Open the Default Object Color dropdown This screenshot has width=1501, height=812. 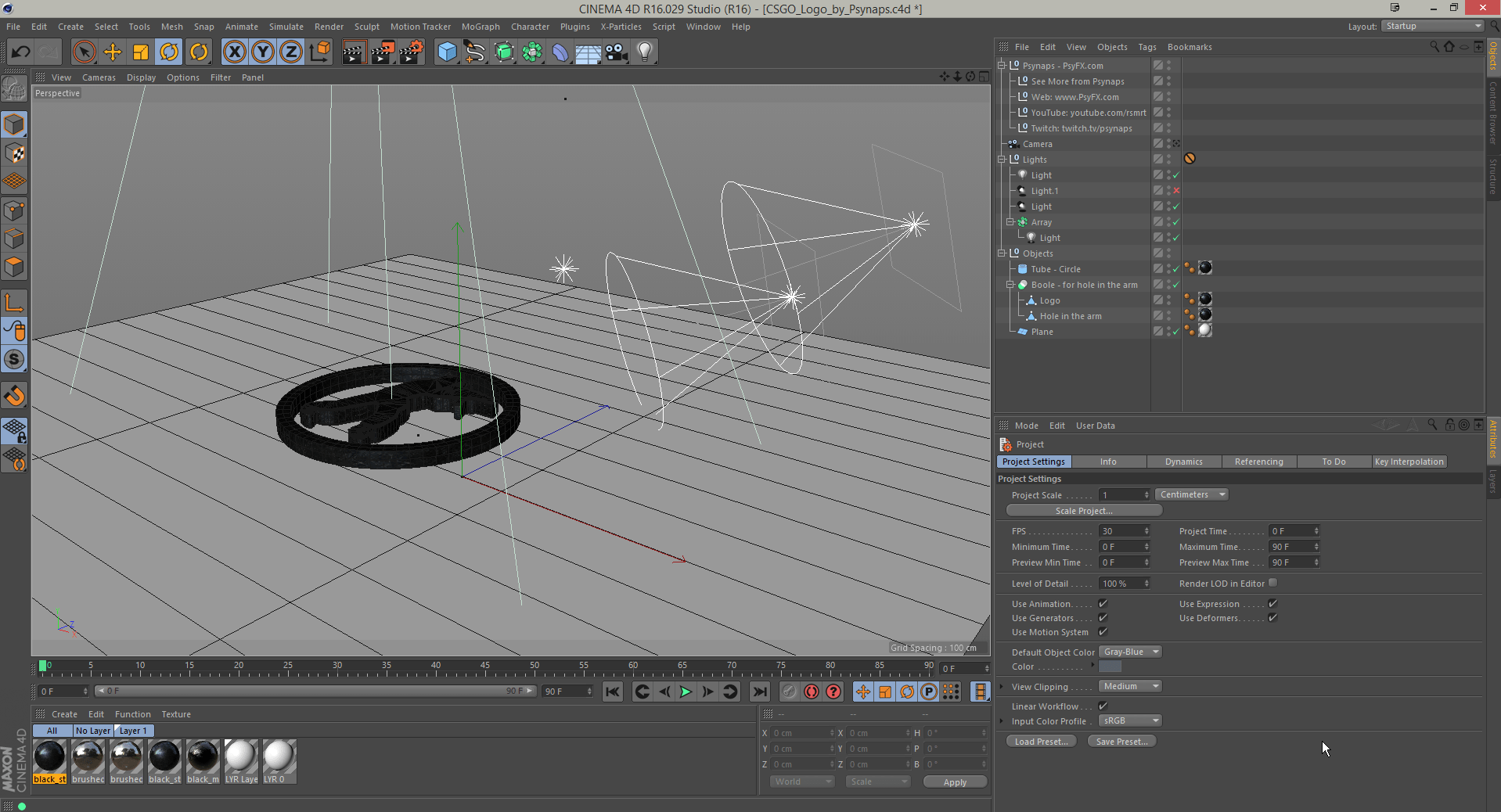click(1130, 652)
